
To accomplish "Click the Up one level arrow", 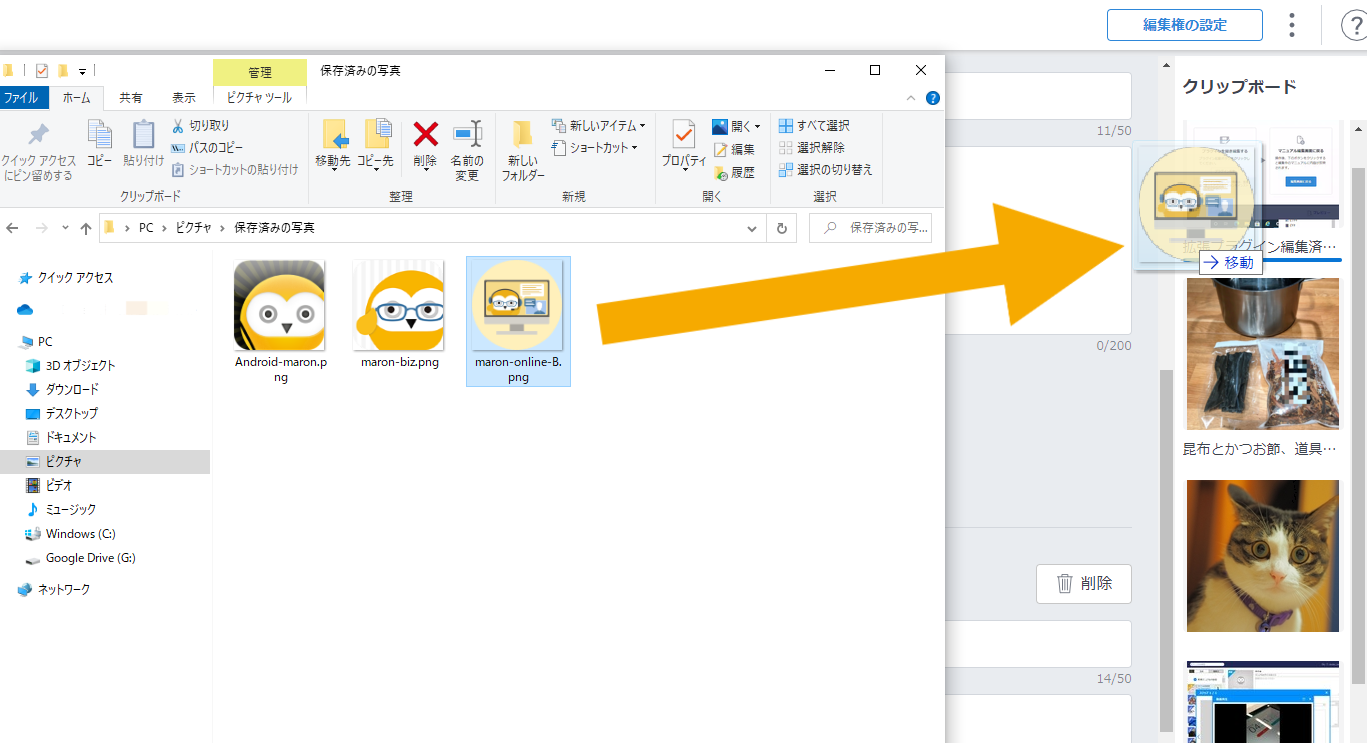I will (x=86, y=228).
